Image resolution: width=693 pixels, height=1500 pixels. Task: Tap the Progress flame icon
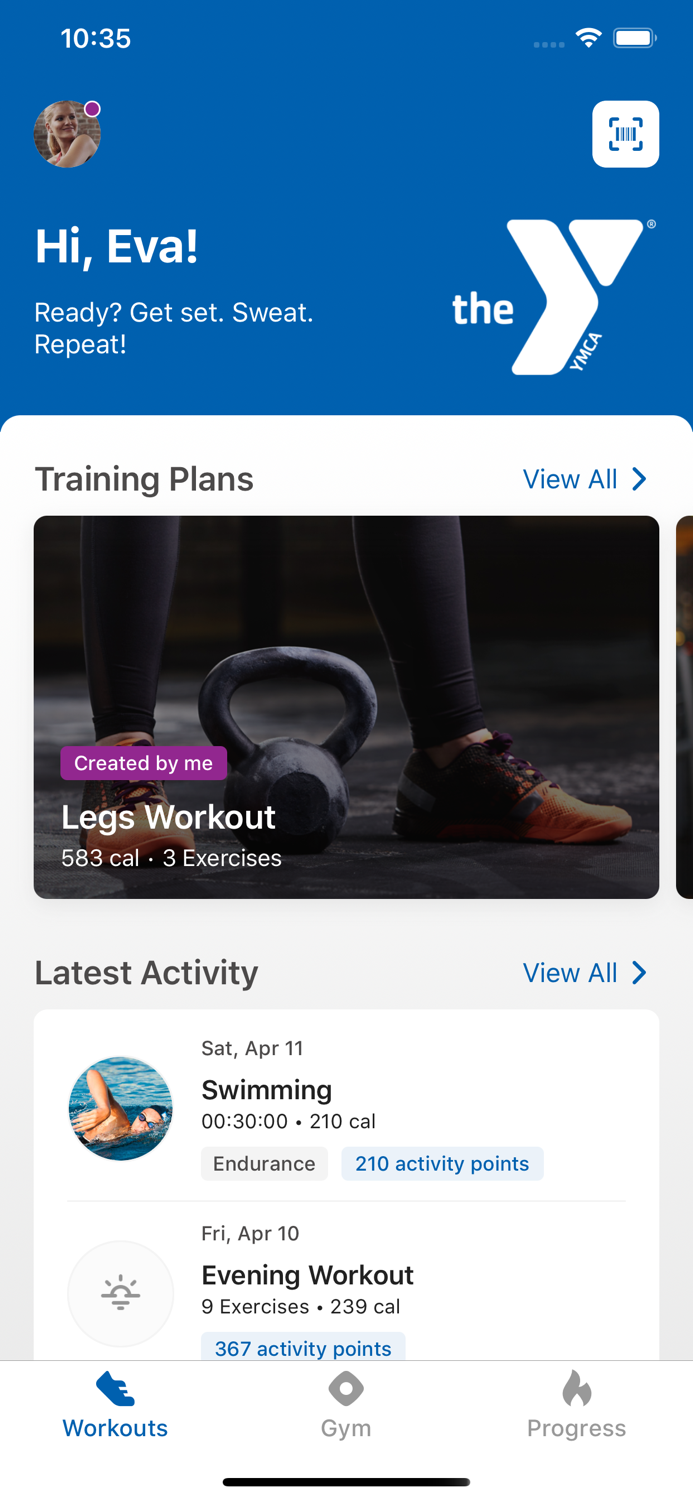[577, 1388]
